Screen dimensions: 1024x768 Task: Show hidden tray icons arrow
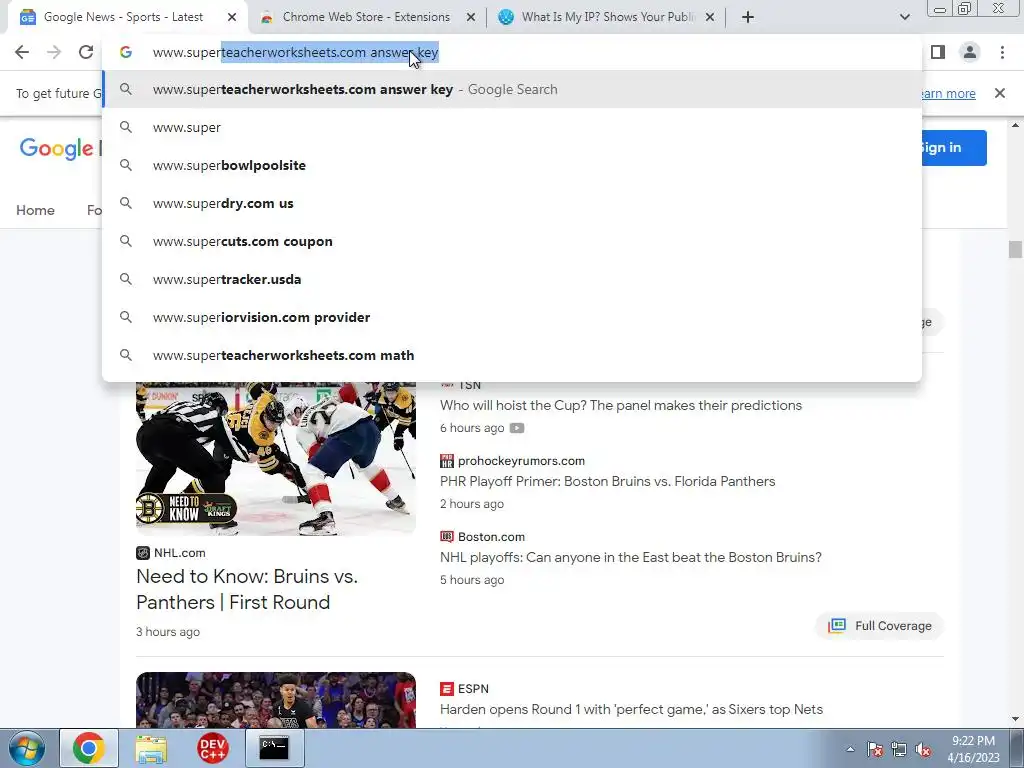pos(850,749)
